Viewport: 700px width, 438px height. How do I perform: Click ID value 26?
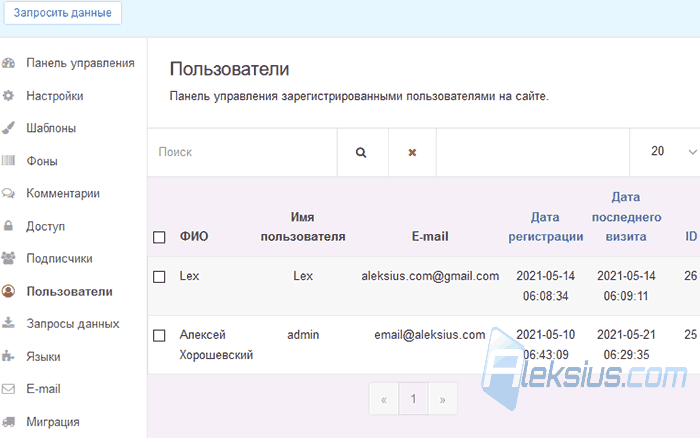pyautogui.click(x=691, y=276)
